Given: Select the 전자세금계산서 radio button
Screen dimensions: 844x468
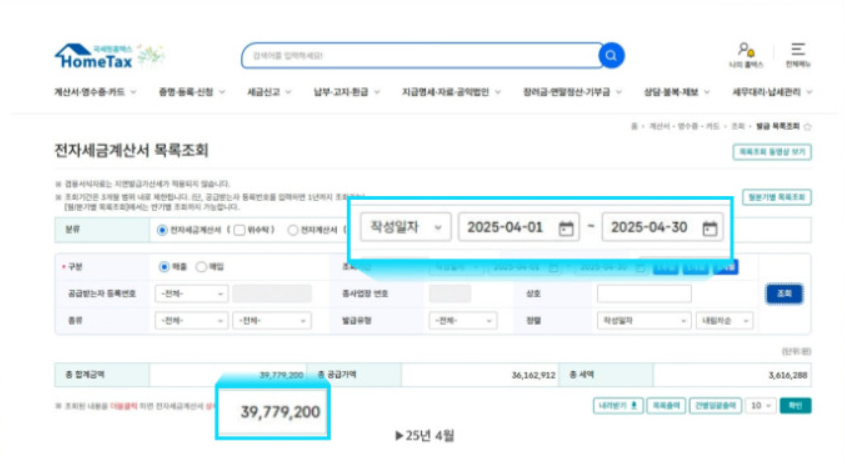Looking at the screenshot, I should pyautogui.click(x=162, y=230).
